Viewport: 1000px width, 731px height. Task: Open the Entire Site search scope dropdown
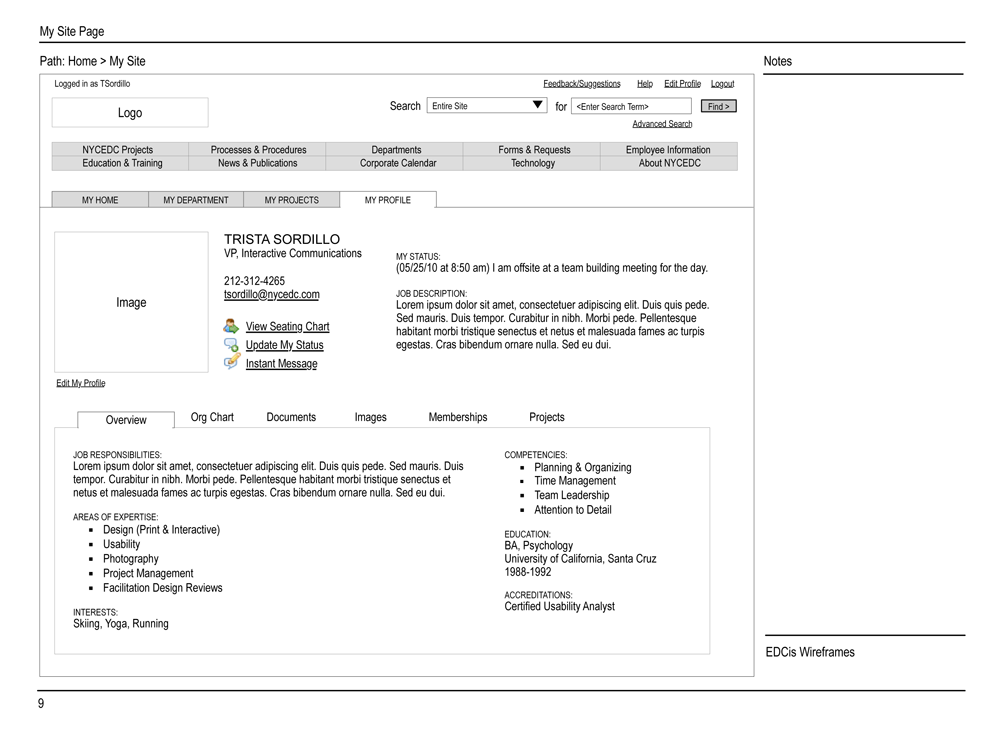coord(538,104)
